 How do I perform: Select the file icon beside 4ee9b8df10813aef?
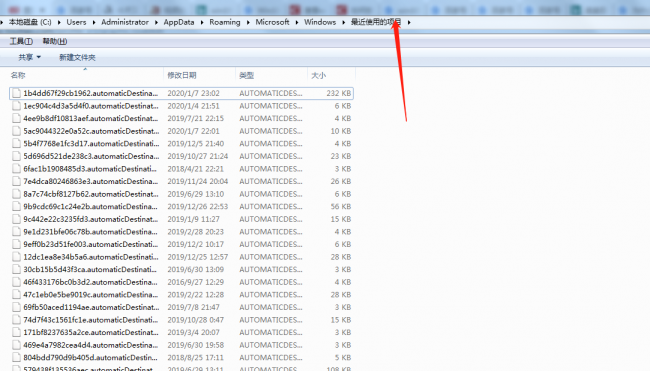pos(16,118)
